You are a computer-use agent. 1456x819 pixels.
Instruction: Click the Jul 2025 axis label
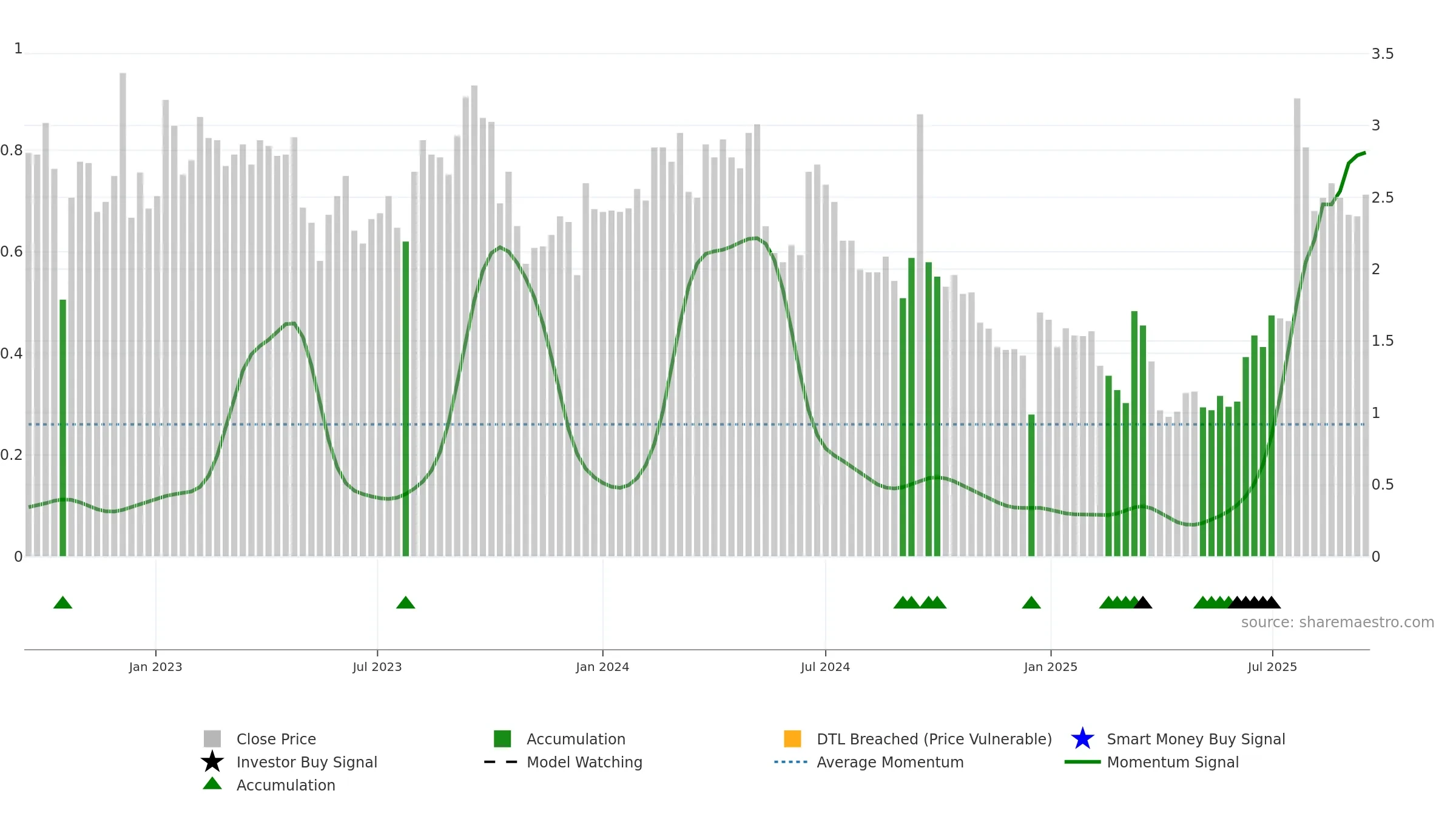[x=1272, y=667]
